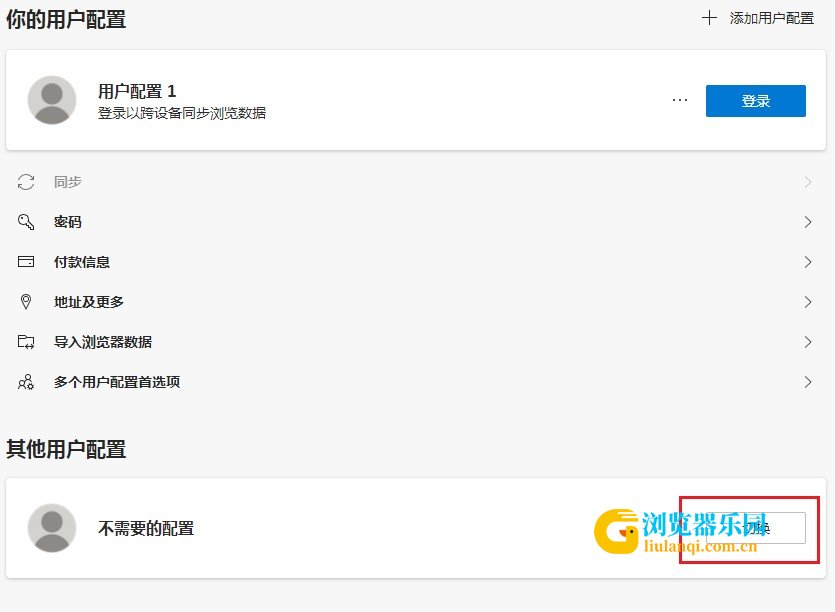Viewport: 835px width, 612px height.
Task: Click the 用户配置 1 profile name
Action: click(x=137, y=91)
